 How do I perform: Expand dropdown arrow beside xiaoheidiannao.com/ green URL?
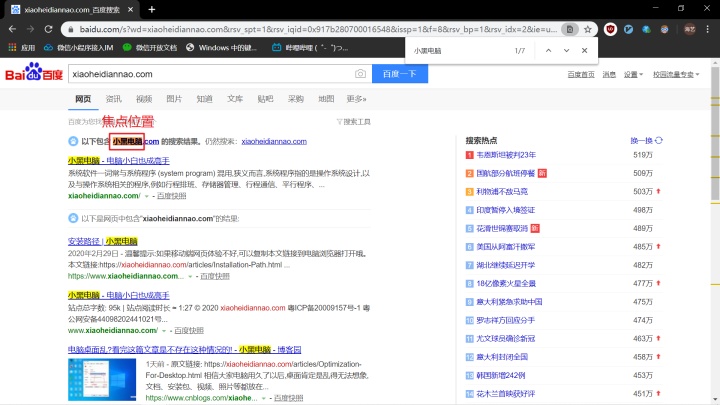146,196
